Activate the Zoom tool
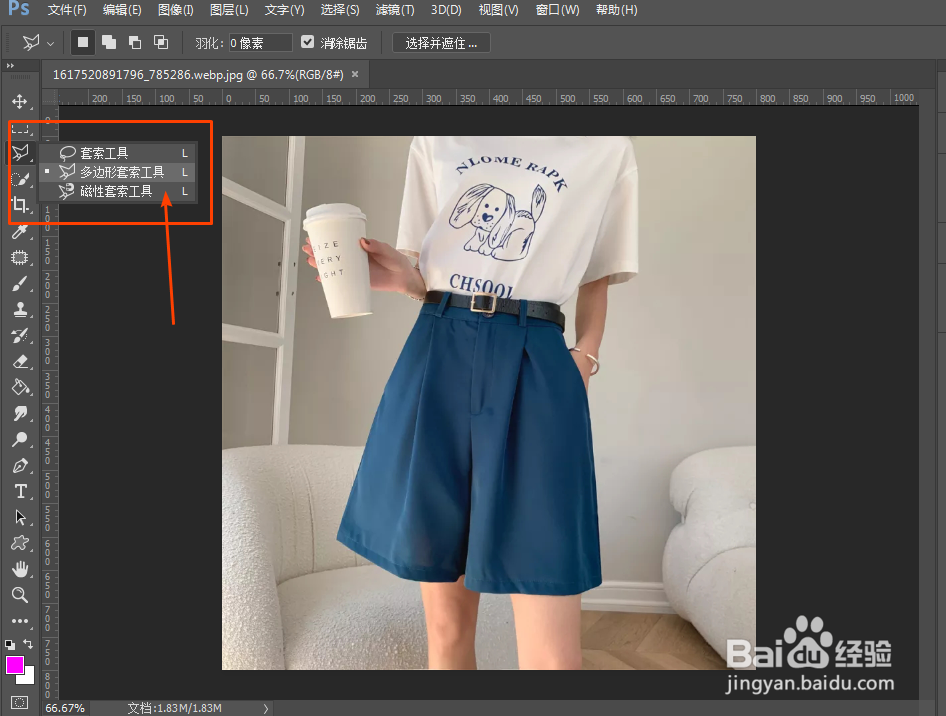This screenshot has width=946, height=716. [x=20, y=595]
